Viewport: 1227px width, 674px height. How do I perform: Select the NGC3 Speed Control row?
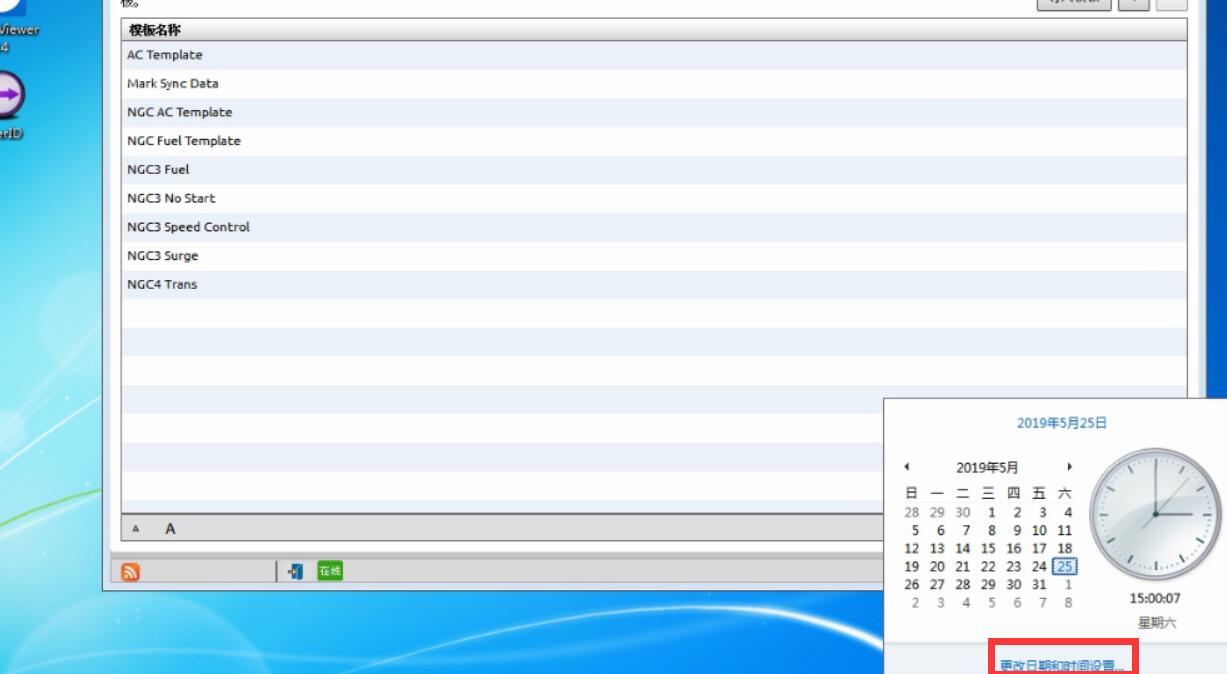654,227
